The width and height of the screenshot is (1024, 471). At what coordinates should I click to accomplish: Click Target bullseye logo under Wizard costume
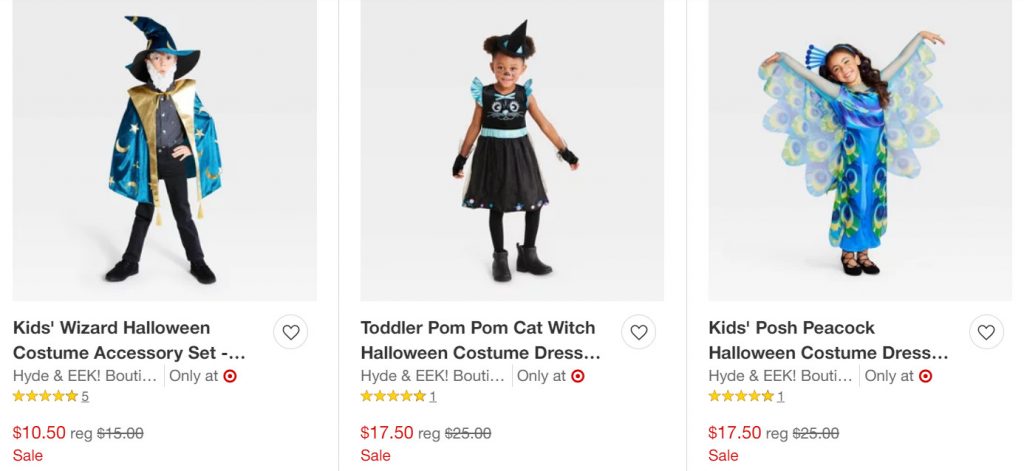point(230,376)
